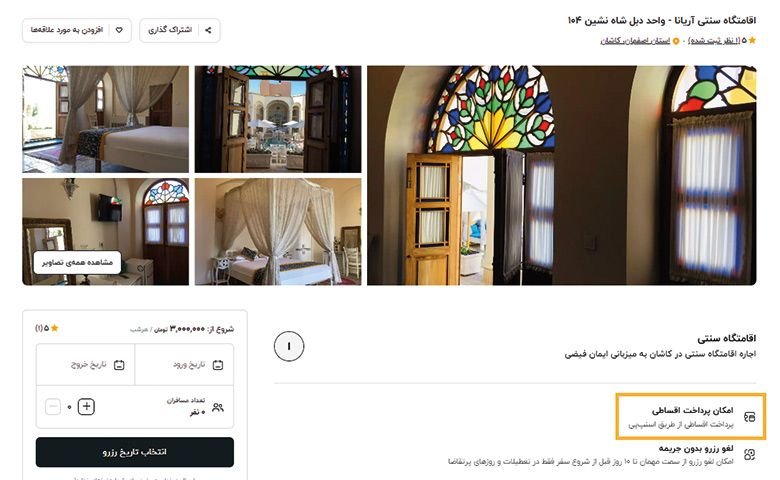The width and height of the screenshot is (780, 480).
Task: Decrease passenger count with minus button
Action: (53, 407)
